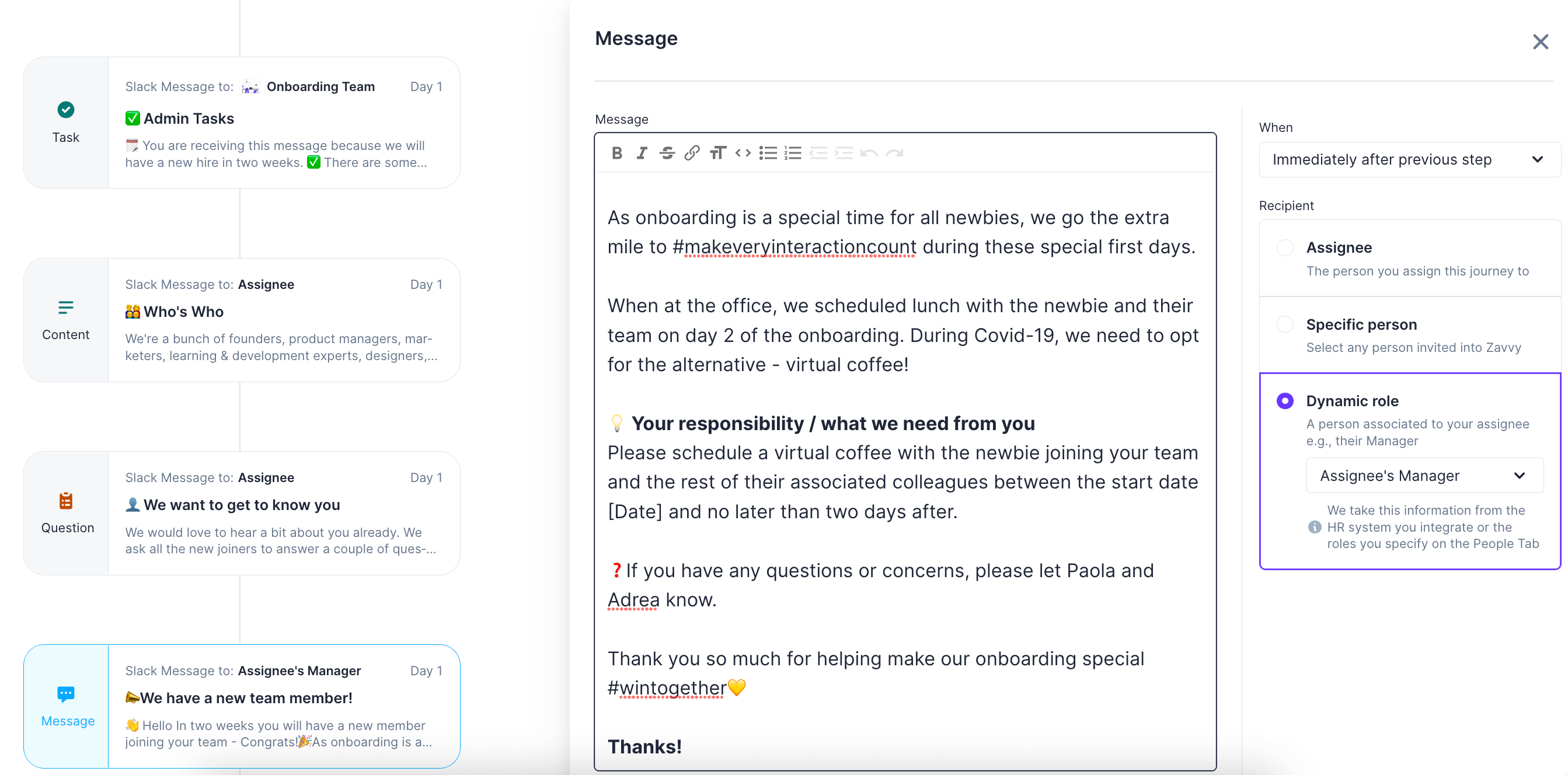Insert a code block with the brackets icon
Viewport: 1568px width, 775px height.
tap(743, 153)
